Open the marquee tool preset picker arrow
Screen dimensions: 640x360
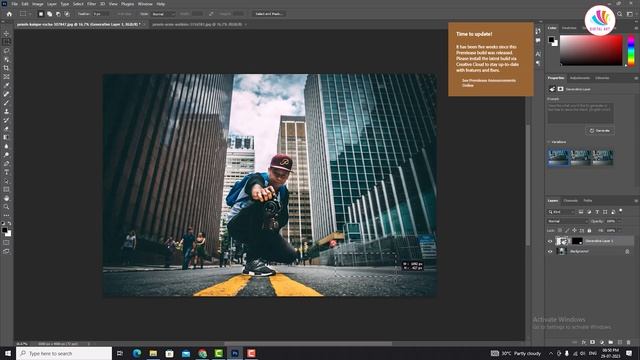point(30,14)
